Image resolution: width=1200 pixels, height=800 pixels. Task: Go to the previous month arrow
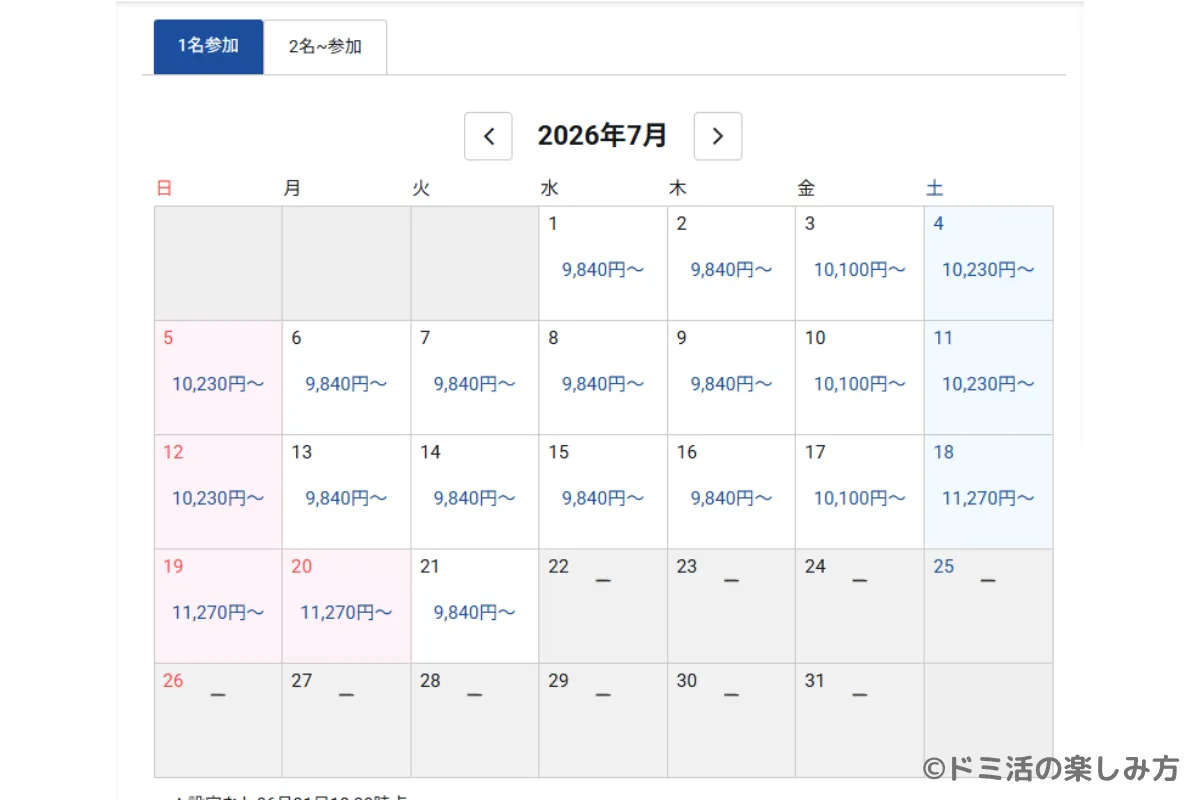(488, 136)
